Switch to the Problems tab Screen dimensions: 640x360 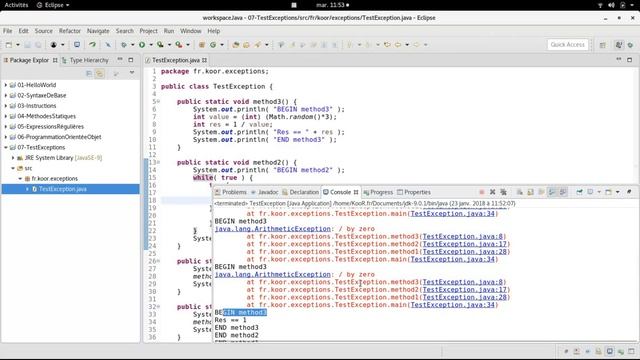click(x=231, y=192)
